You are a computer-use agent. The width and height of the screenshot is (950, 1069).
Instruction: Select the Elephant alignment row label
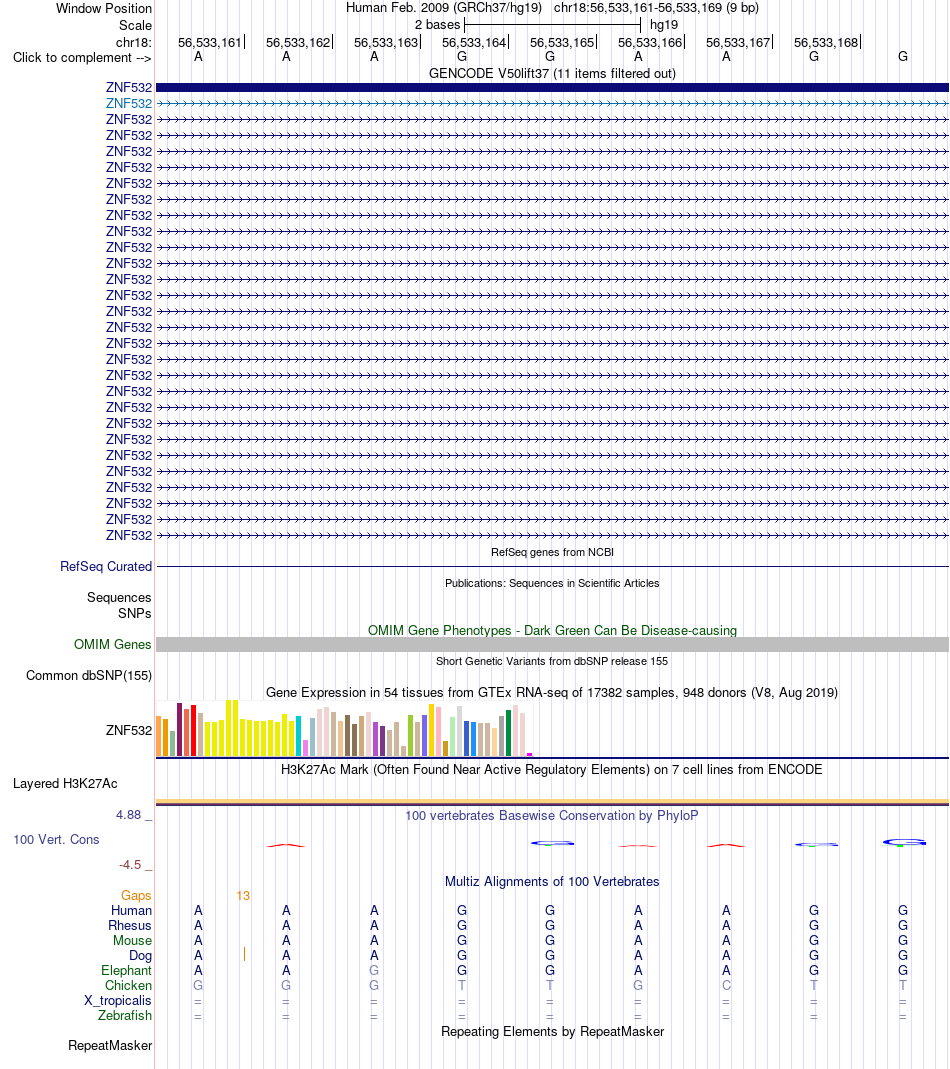pos(126,971)
